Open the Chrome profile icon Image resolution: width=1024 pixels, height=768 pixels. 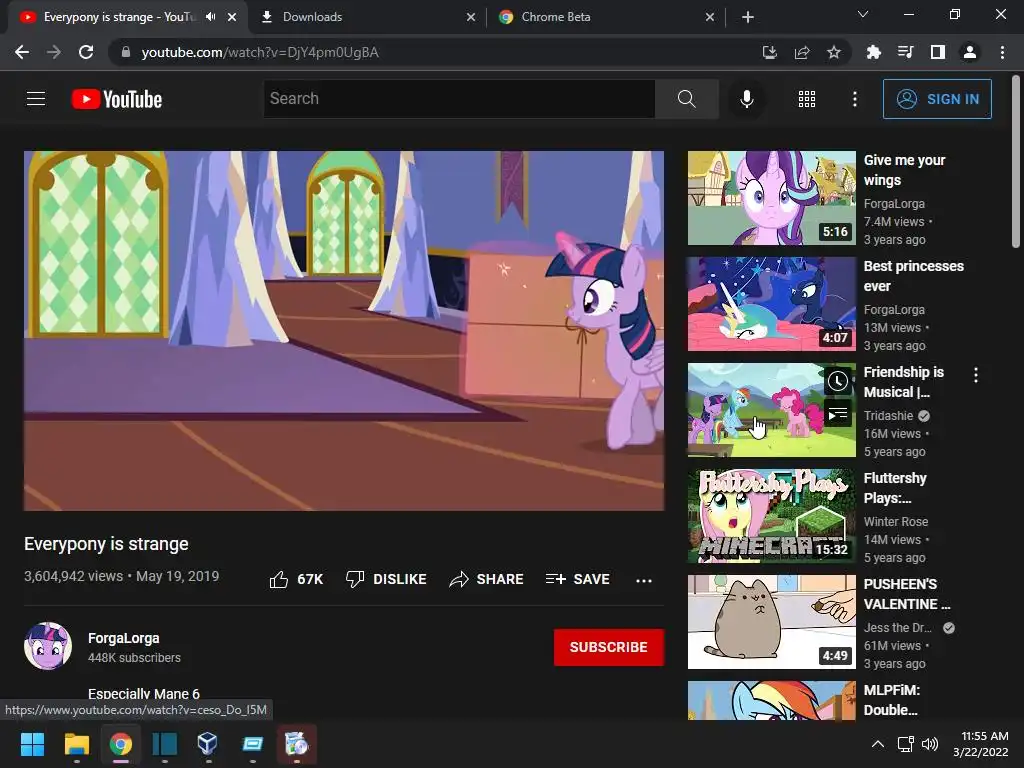point(970,52)
